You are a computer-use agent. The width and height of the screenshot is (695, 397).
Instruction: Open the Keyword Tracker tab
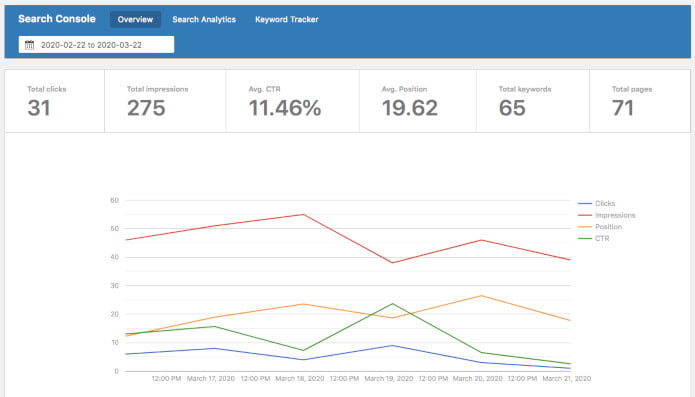[x=287, y=19]
